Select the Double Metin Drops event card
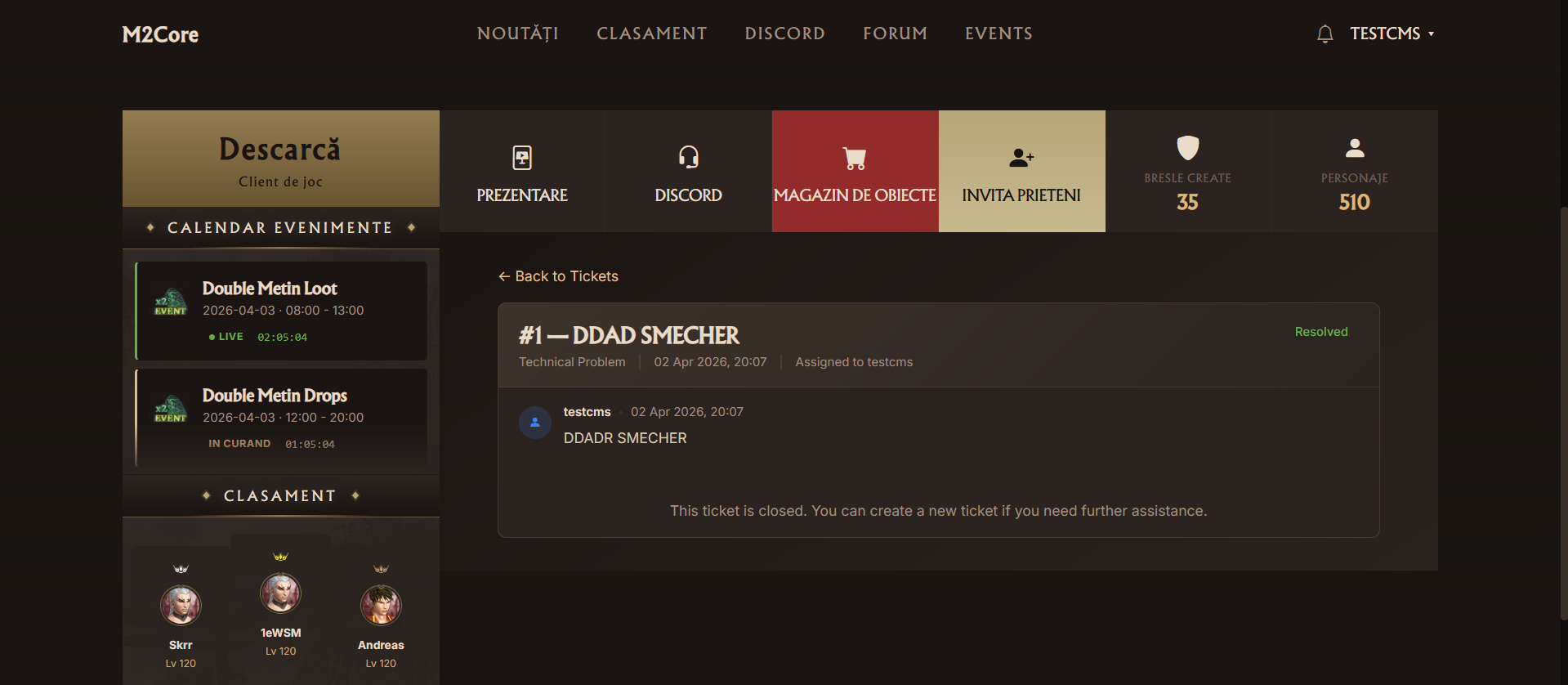The width and height of the screenshot is (1568, 685). [x=281, y=418]
